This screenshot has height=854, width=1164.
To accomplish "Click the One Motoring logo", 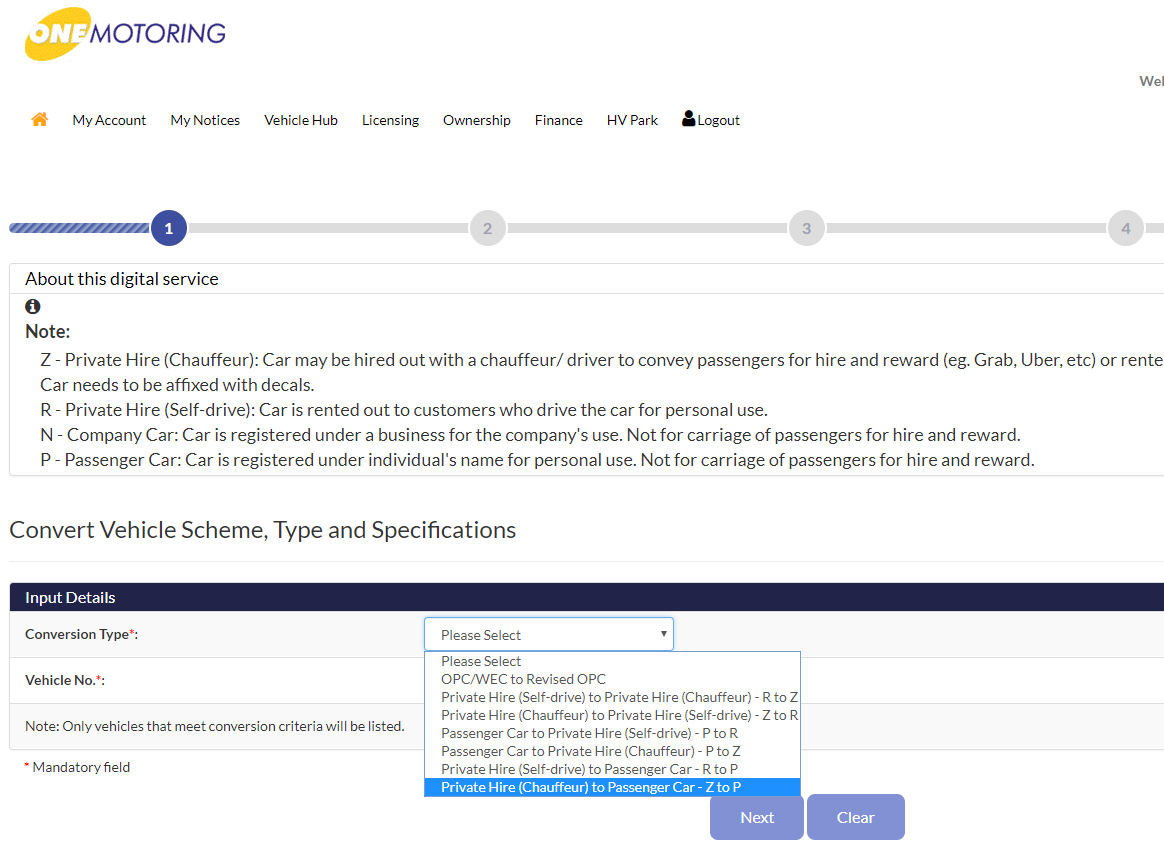I will [125, 34].
